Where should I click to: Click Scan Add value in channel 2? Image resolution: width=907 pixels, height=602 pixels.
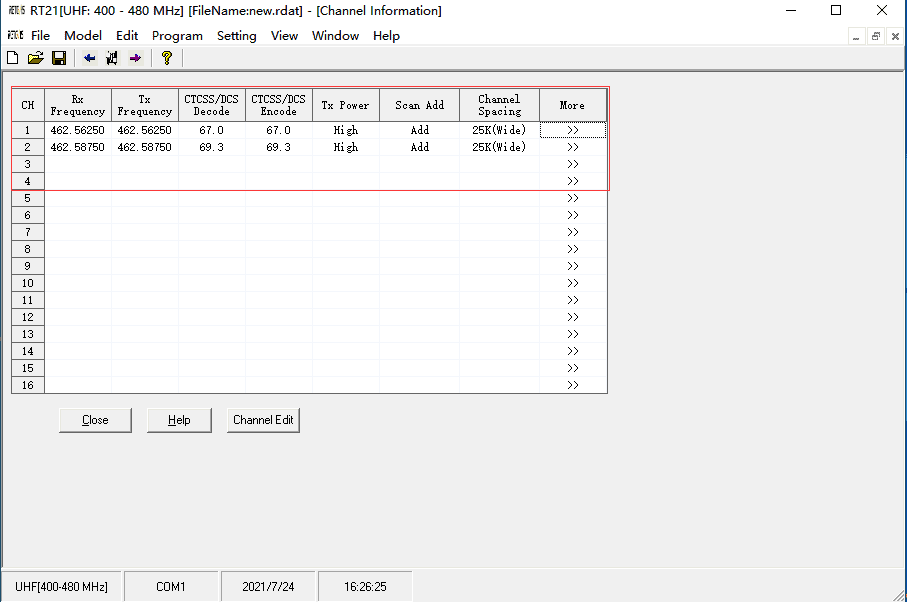(420, 147)
